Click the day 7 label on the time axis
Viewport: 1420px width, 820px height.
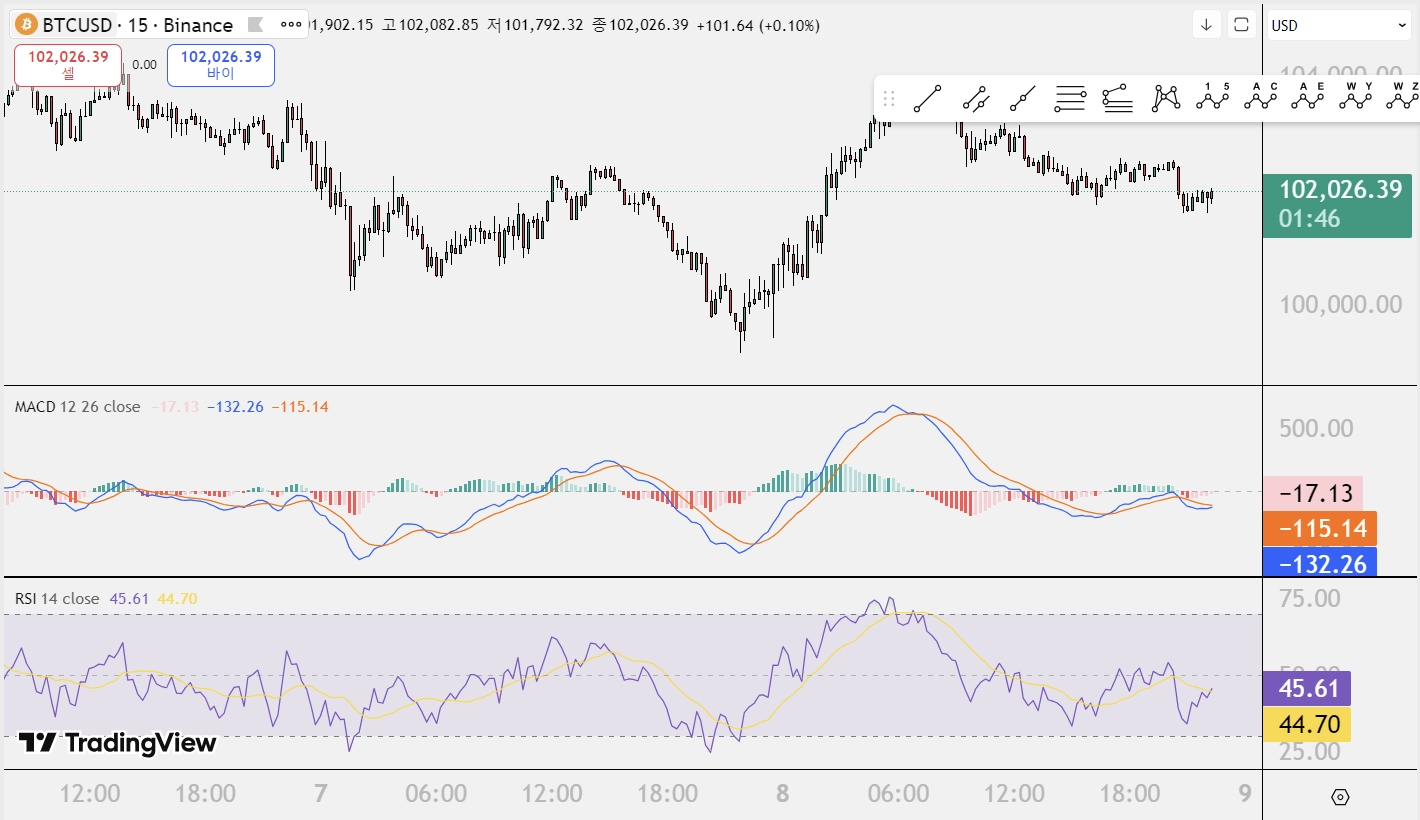point(321,794)
